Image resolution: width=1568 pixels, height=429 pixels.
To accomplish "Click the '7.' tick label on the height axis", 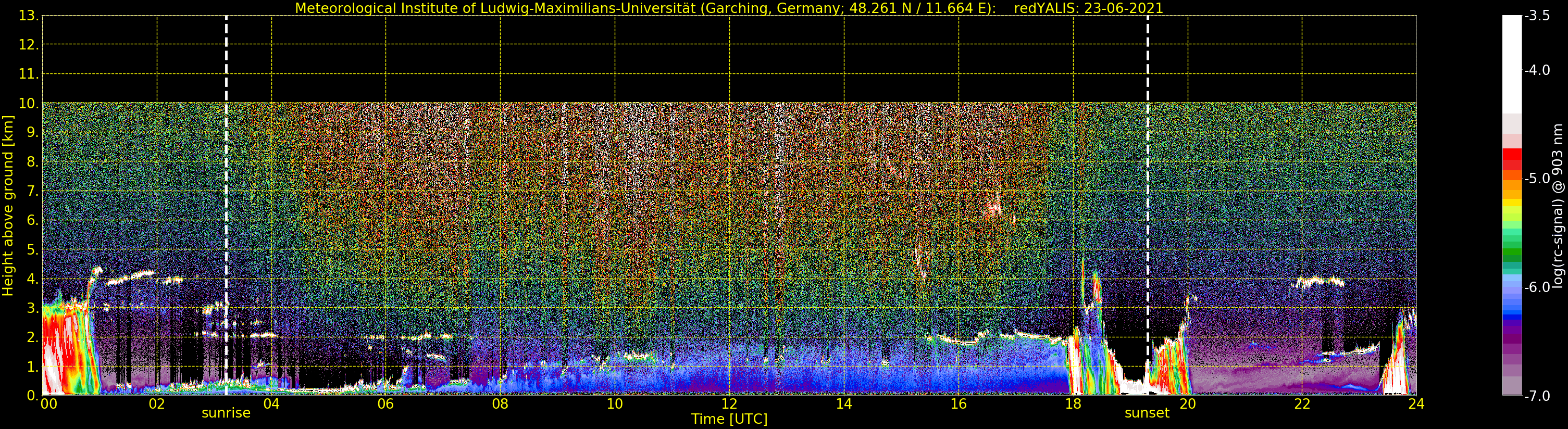I will click(x=33, y=192).
